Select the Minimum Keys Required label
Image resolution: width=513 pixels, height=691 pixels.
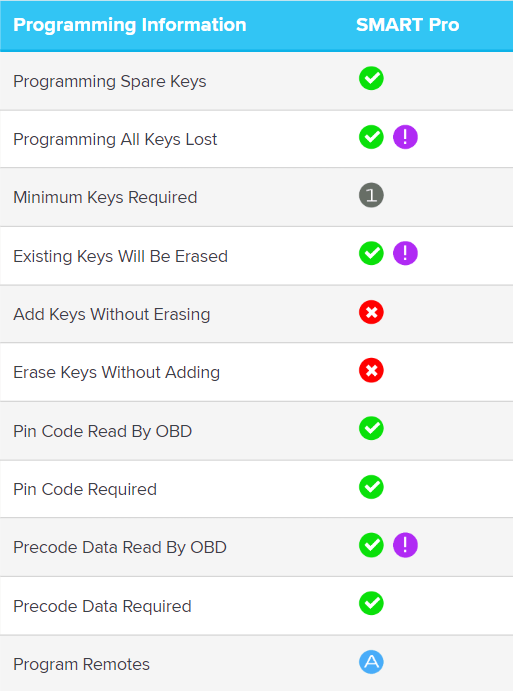[x=105, y=197]
